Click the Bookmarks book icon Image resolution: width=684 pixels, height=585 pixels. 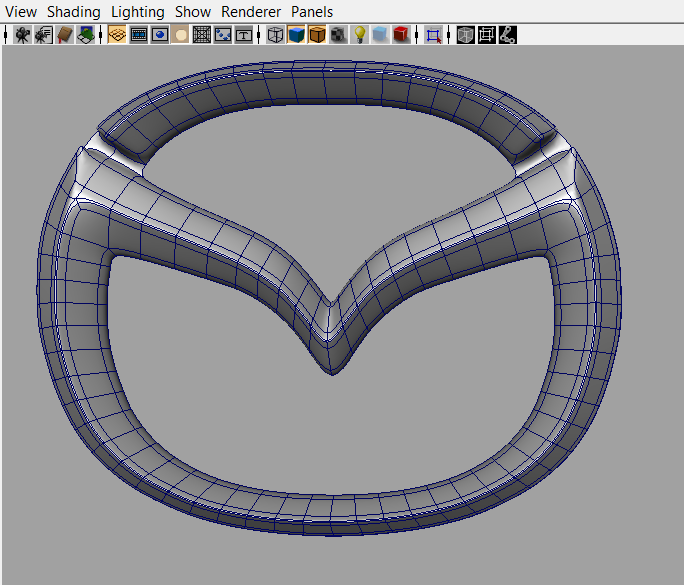tap(65, 35)
